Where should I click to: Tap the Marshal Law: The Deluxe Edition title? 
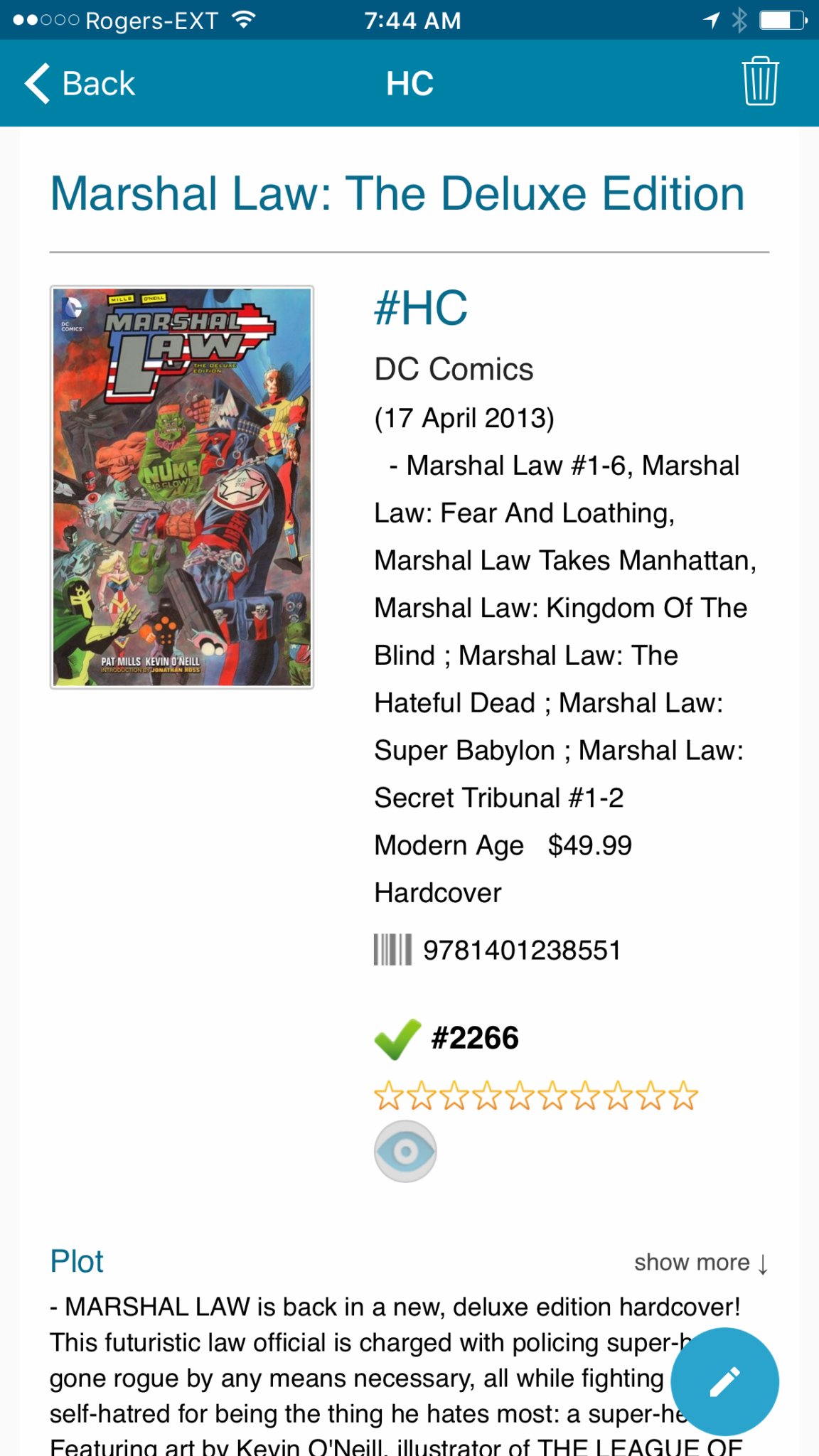[397, 193]
